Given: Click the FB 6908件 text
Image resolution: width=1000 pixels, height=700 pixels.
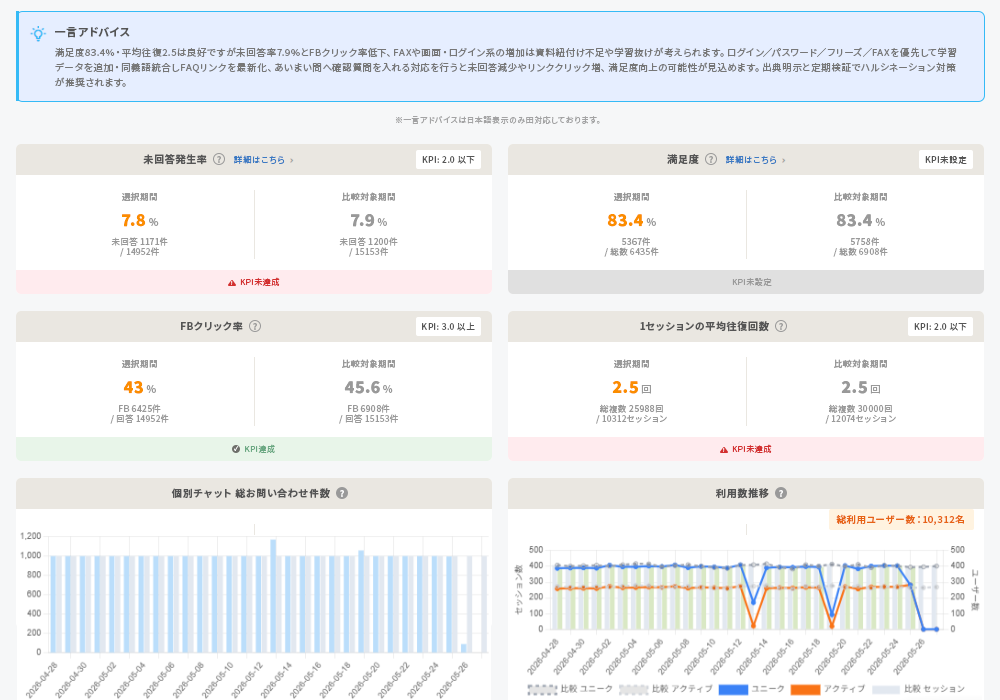Looking at the screenshot, I should 369,409.
